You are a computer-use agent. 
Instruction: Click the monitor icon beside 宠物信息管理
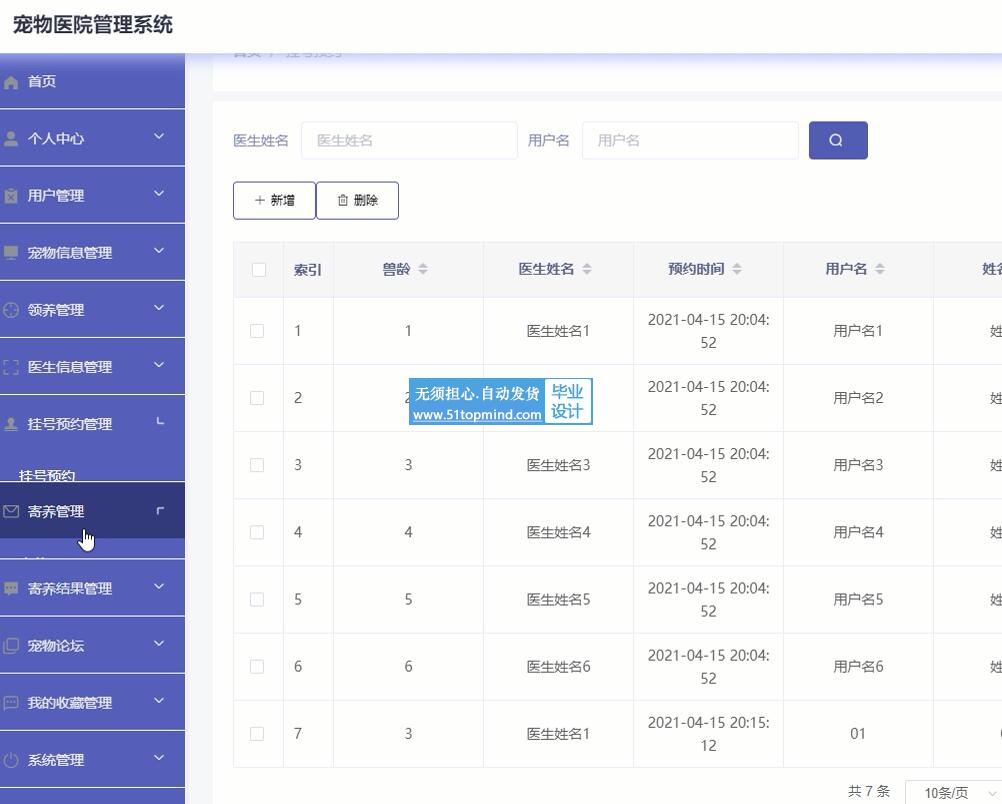point(12,253)
